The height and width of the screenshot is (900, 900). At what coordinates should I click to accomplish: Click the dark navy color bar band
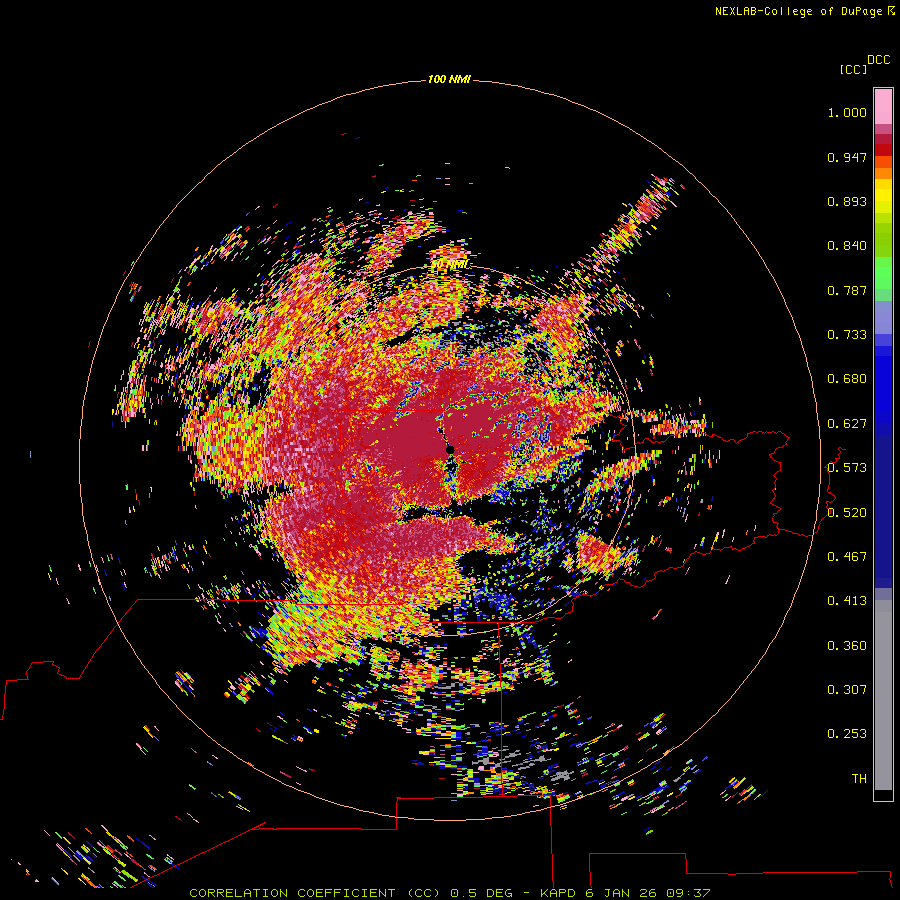coord(883,511)
